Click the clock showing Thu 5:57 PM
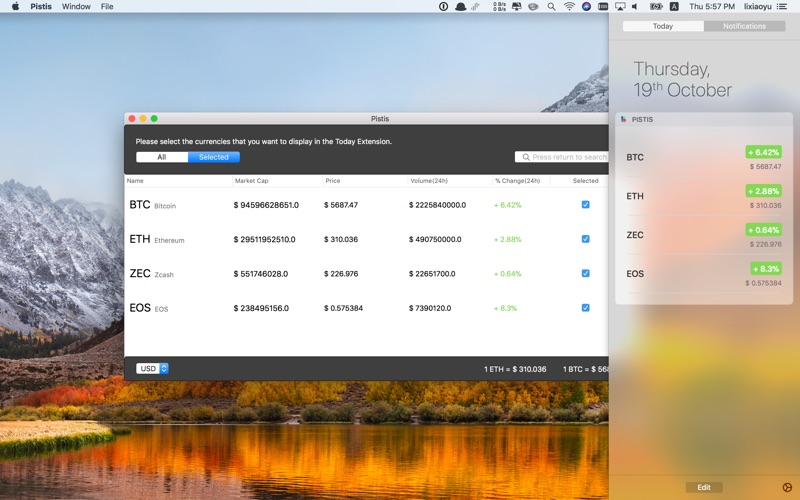This screenshot has height=500, width=800. (x=712, y=7)
